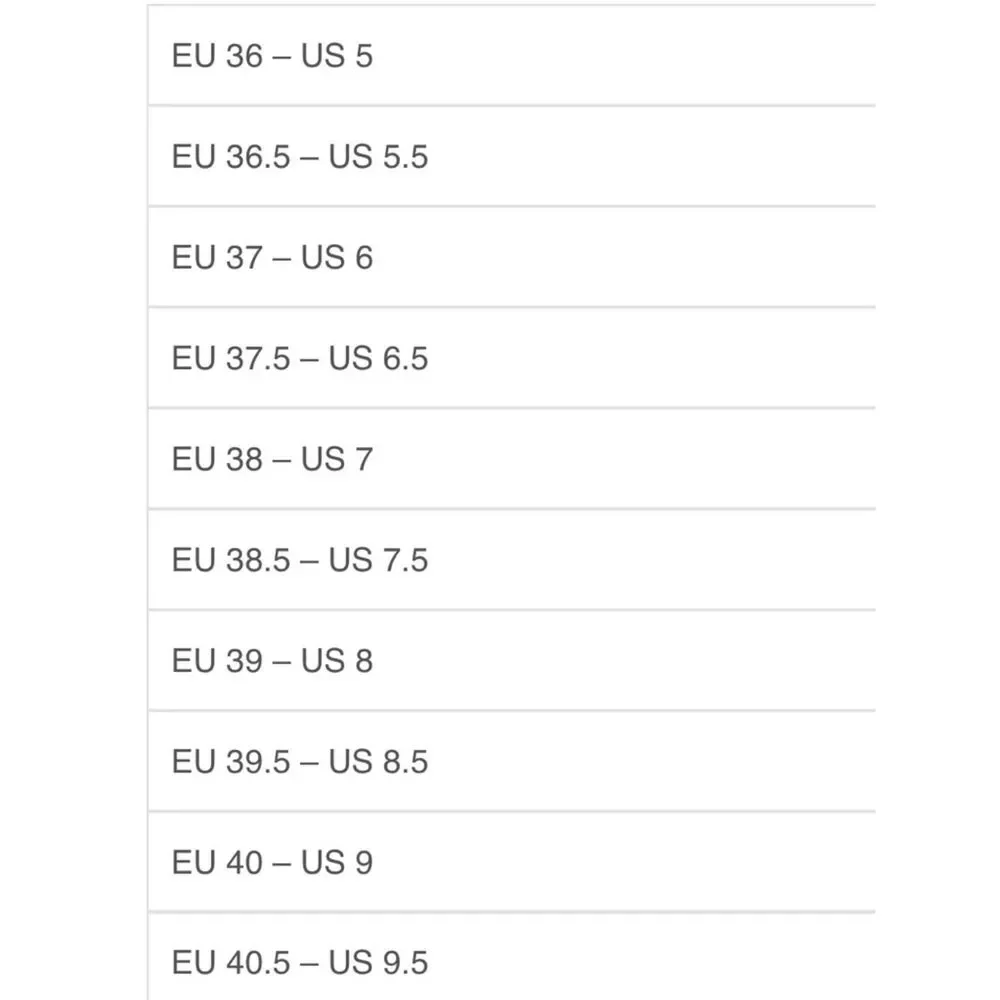Choose the EU 39.5 – US 8.5 option
The image size is (1000, 1000).
coord(511,761)
